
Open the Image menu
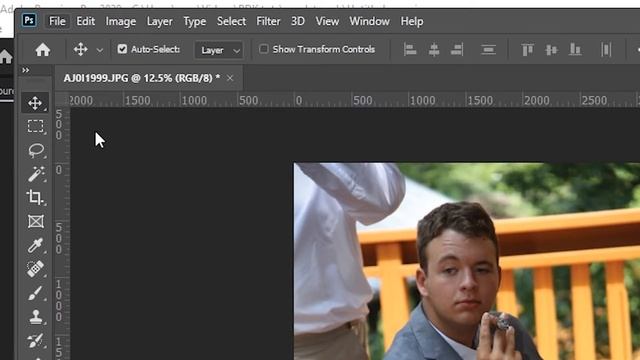click(x=121, y=21)
